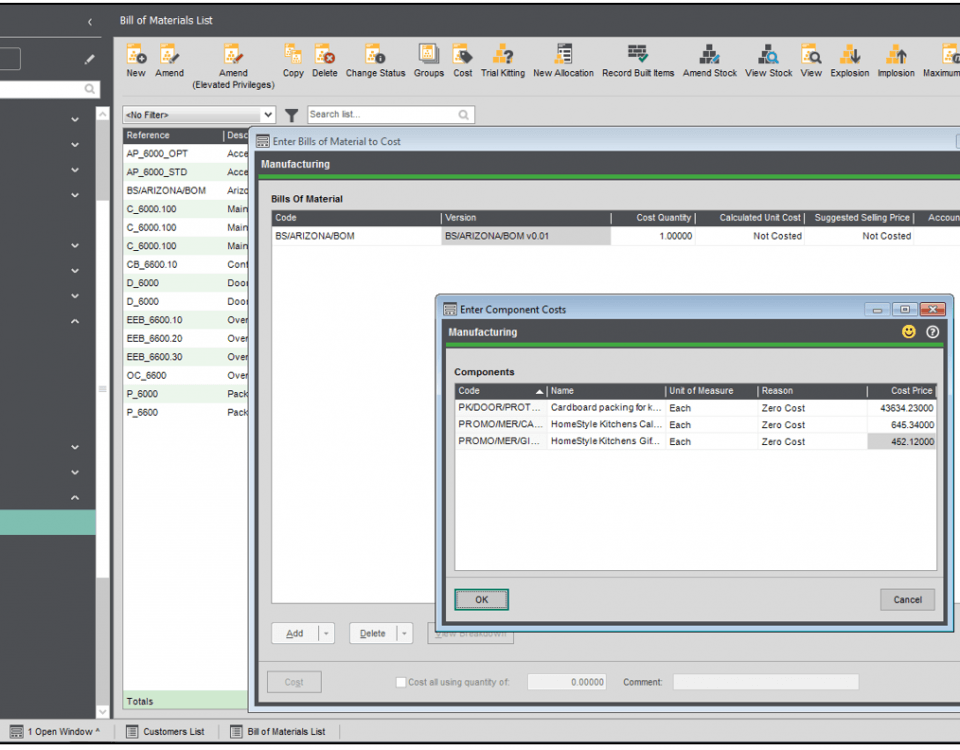Click the View magnifier toolbar icon
960x750 pixels.
[811, 61]
